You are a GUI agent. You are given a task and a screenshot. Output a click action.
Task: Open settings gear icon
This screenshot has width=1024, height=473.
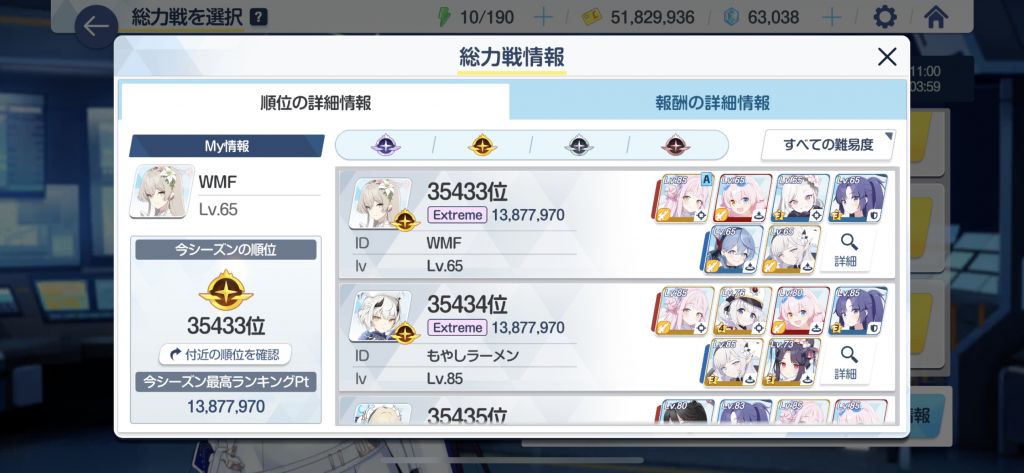884,17
